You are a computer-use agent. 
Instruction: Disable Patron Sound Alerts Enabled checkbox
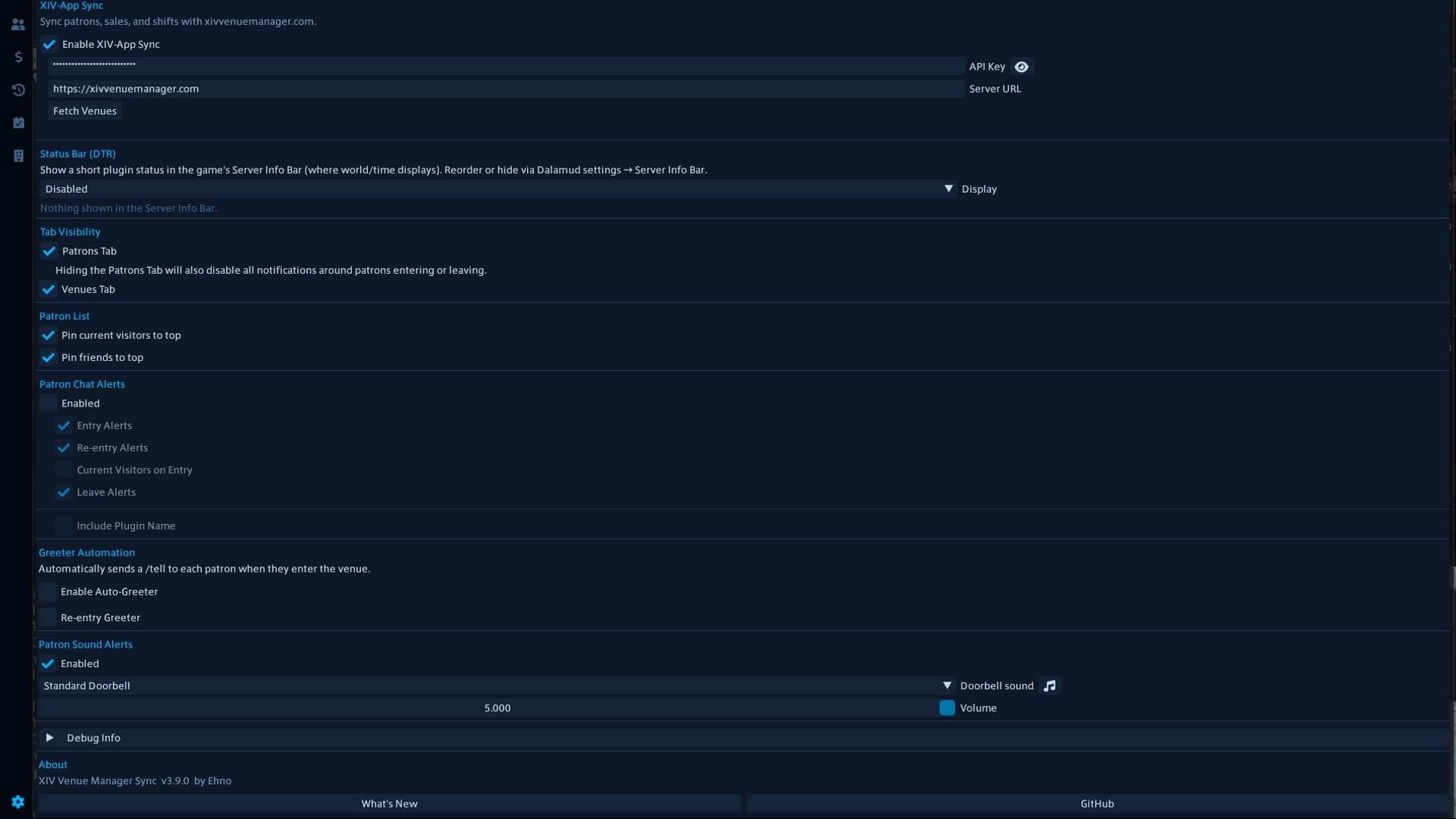(48, 664)
